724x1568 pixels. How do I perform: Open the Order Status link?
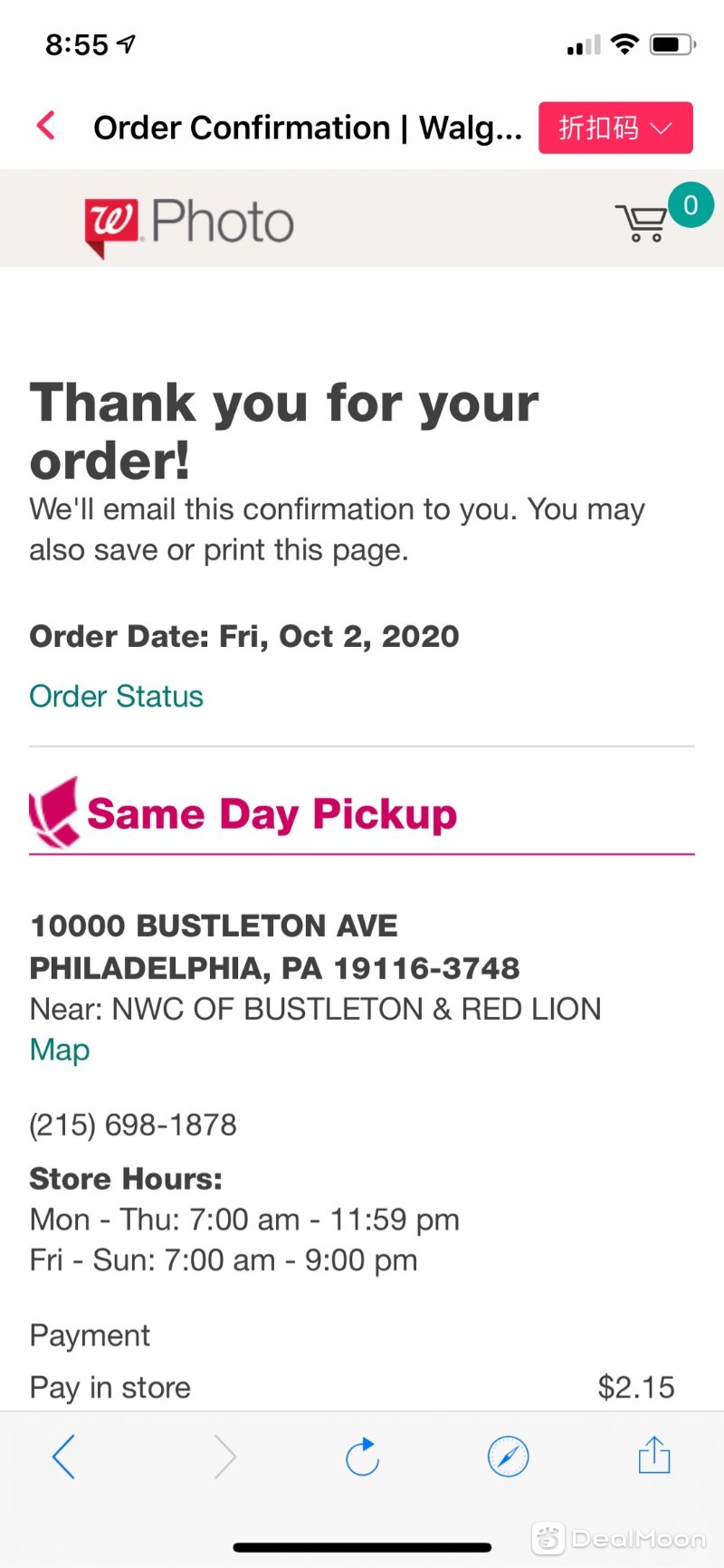(116, 696)
